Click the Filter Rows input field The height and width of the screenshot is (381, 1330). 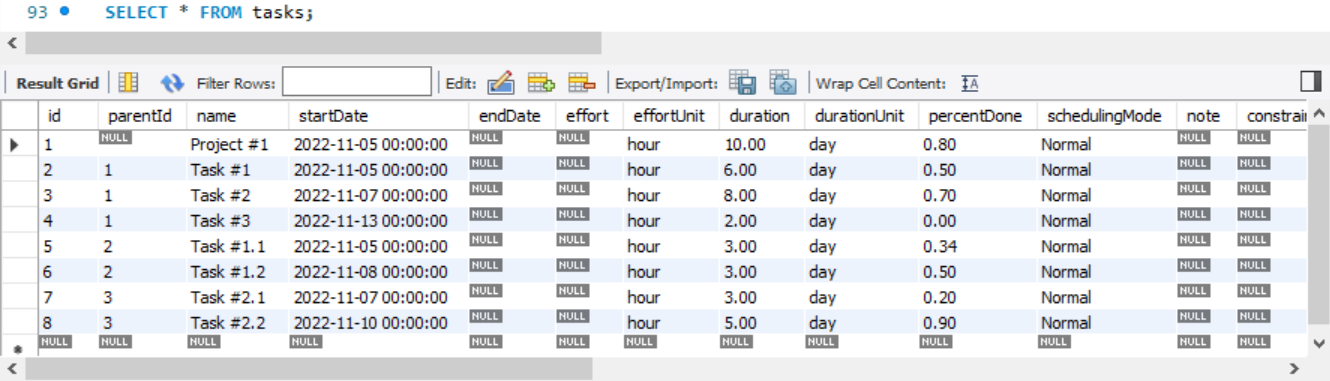point(357,82)
